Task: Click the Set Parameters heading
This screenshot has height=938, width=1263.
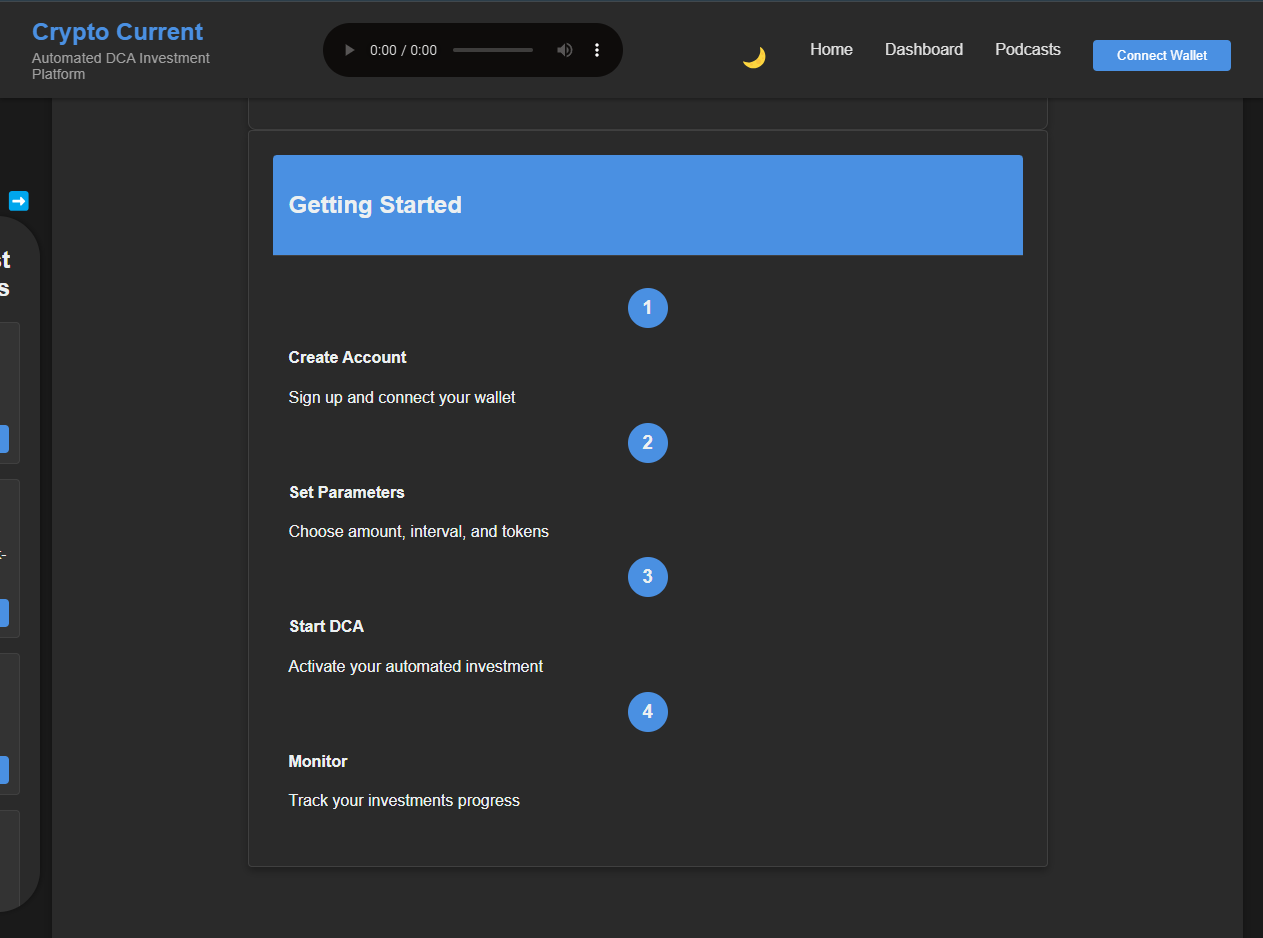Action: tap(347, 493)
